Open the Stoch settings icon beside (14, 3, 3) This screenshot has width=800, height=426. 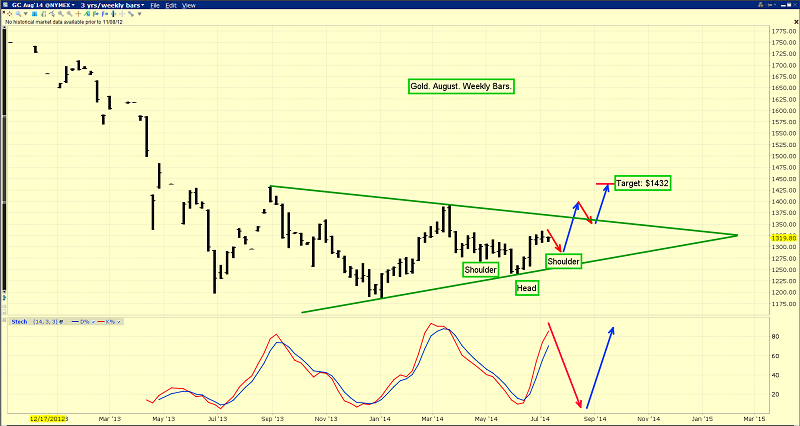61,322
